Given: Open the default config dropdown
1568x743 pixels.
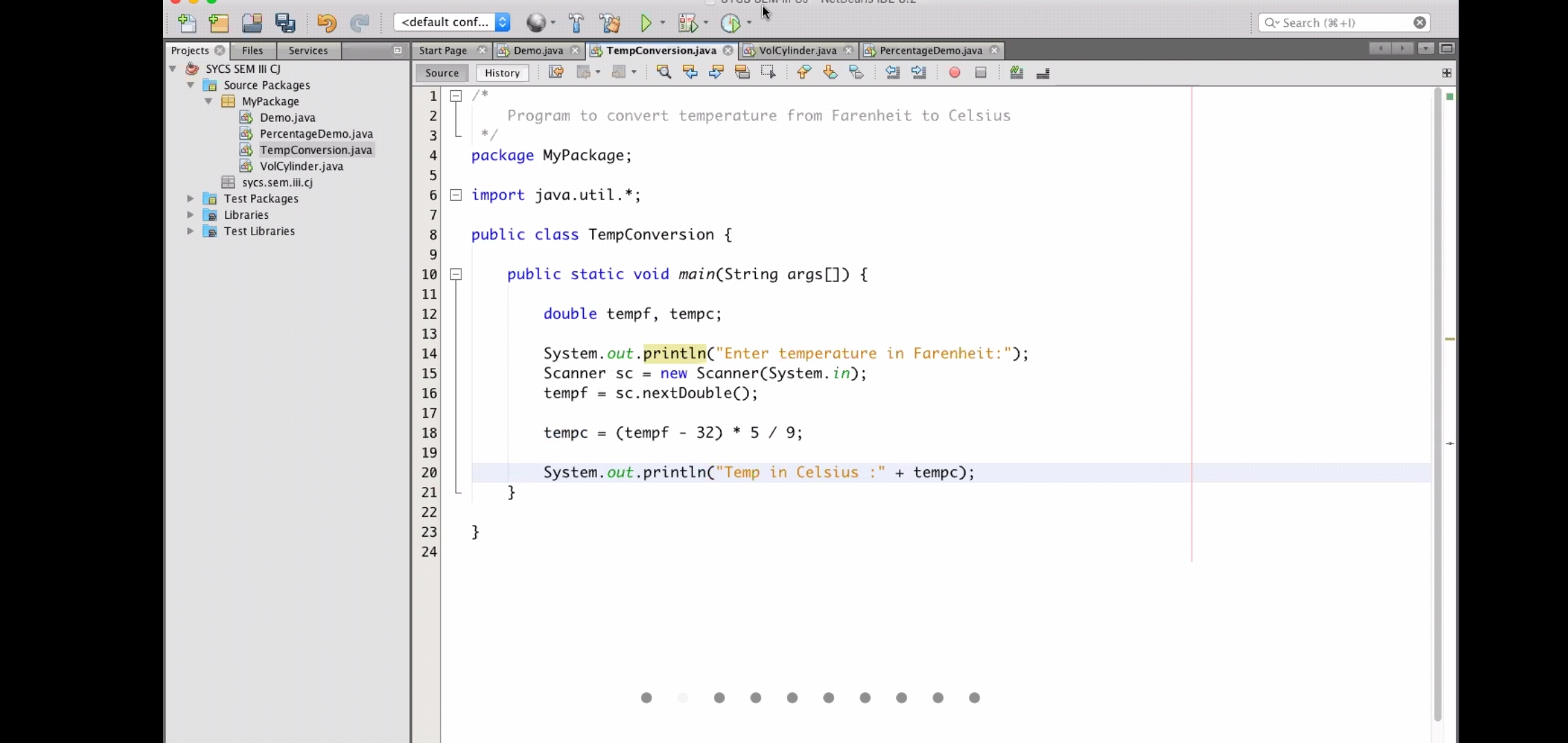Looking at the screenshot, I should pos(452,22).
